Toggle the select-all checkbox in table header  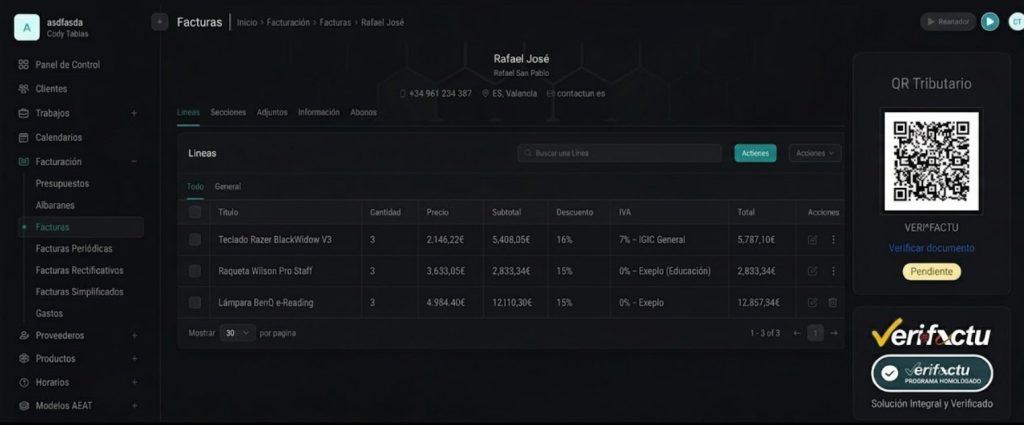point(195,212)
